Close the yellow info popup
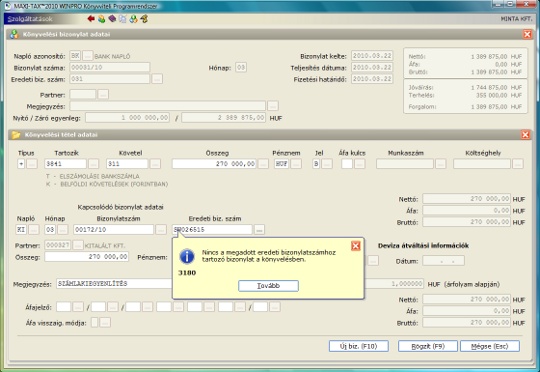 [356, 246]
